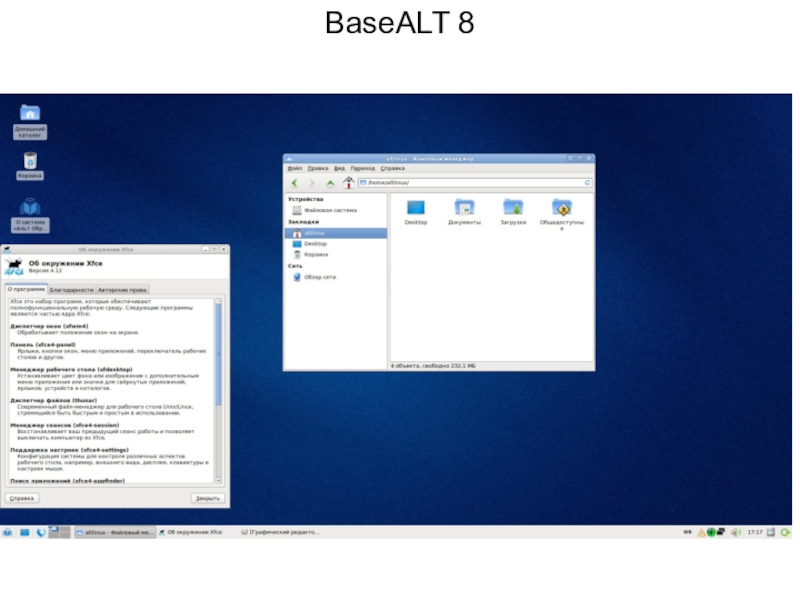Click the Закрыть button in Xfce dialog
800x600 pixels.
pyautogui.click(x=208, y=498)
